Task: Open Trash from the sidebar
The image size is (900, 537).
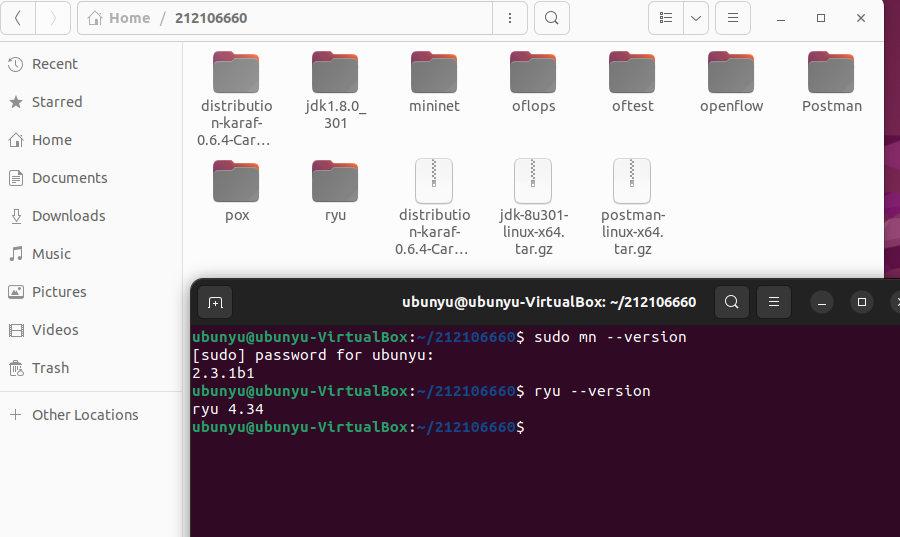Action: [50, 368]
